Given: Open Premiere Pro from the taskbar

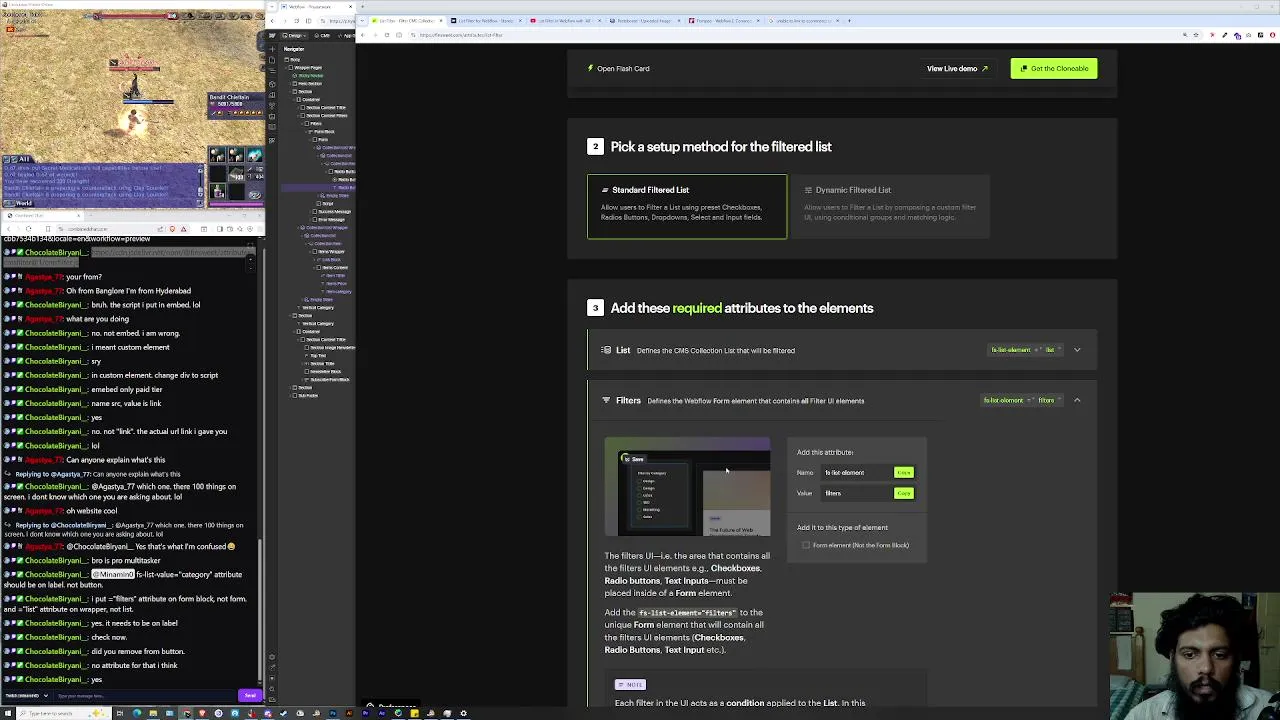Looking at the screenshot, I should 365,713.
